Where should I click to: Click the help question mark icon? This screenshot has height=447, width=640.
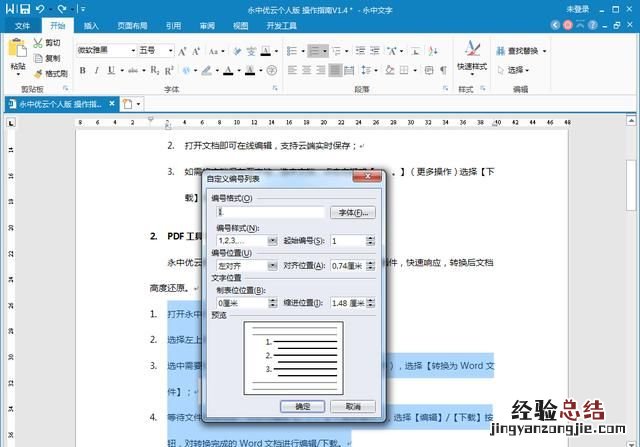coord(592,25)
